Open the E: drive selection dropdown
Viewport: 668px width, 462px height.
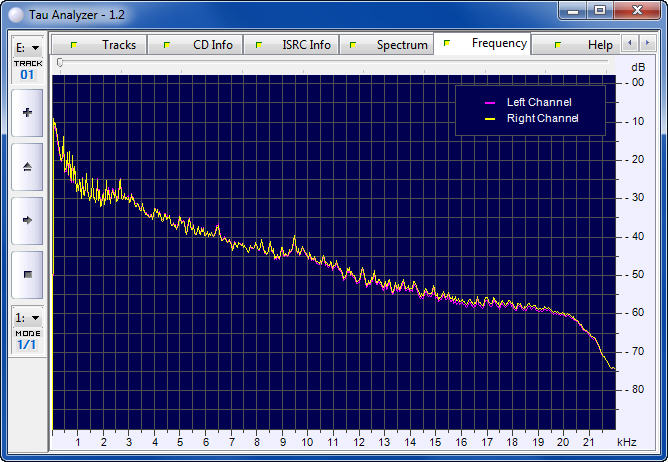point(27,47)
